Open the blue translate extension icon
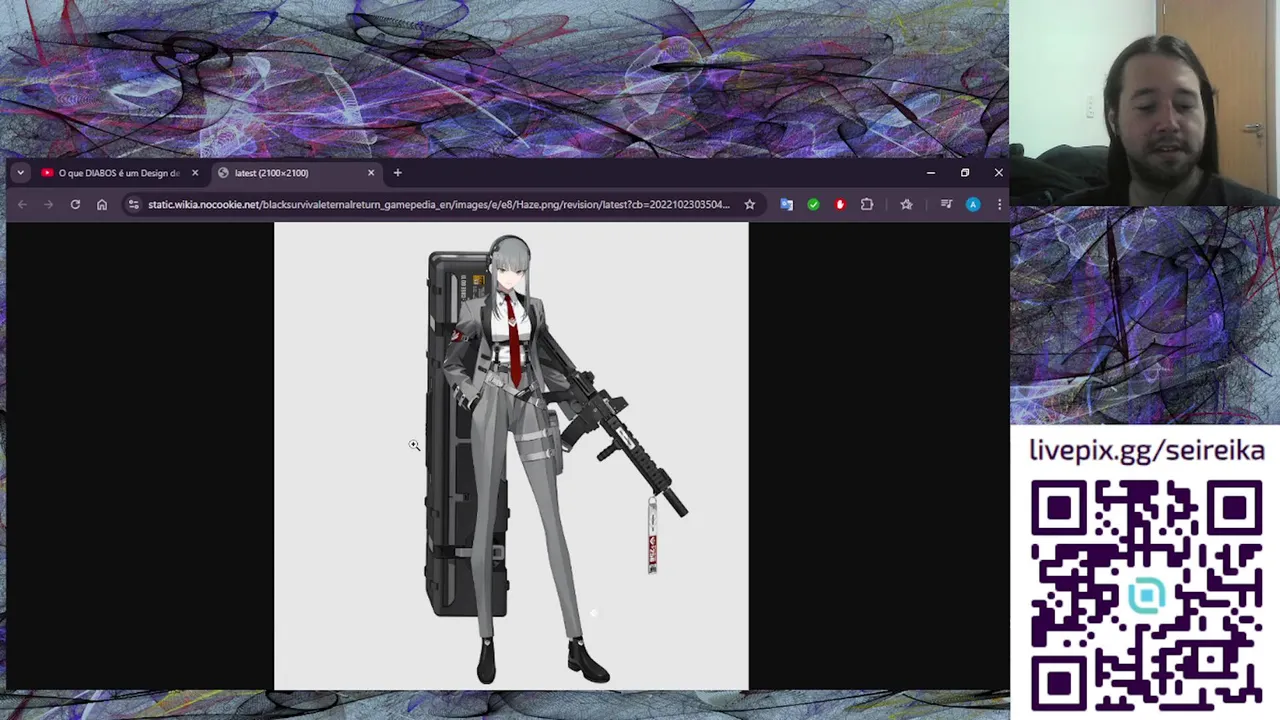Viewport: 1280px width, 720px height. click(x=786, y=204)
